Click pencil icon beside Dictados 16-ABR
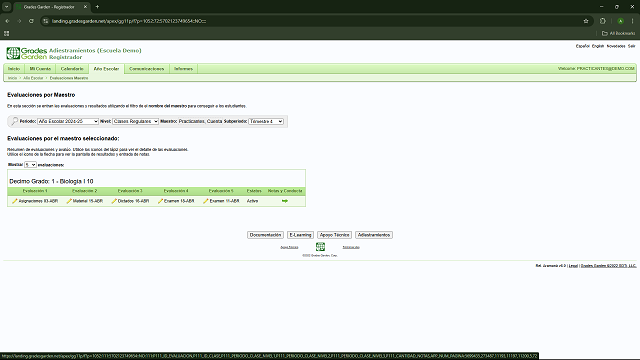 pos(114,201)
